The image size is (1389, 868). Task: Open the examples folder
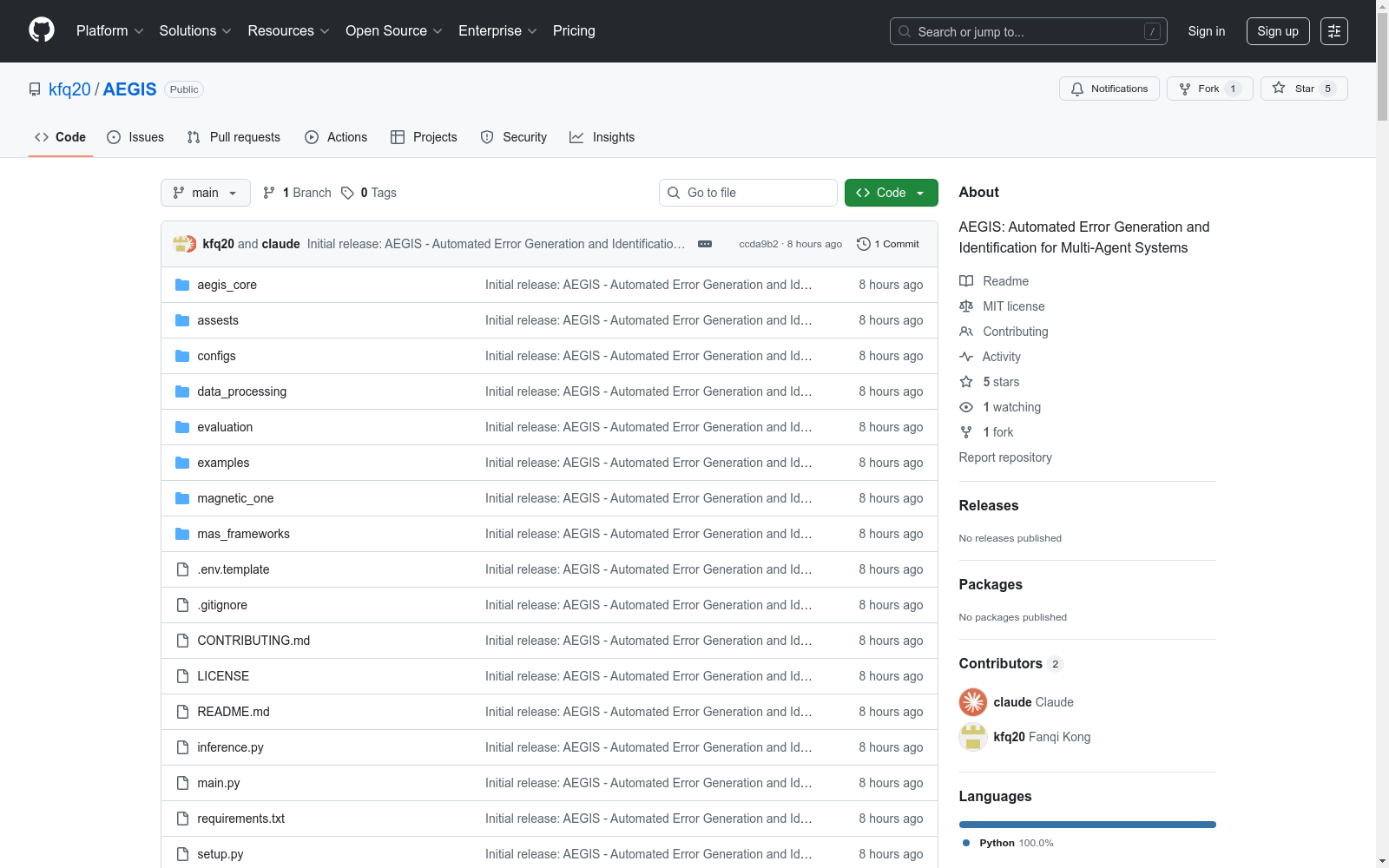[x=223, y=463]
